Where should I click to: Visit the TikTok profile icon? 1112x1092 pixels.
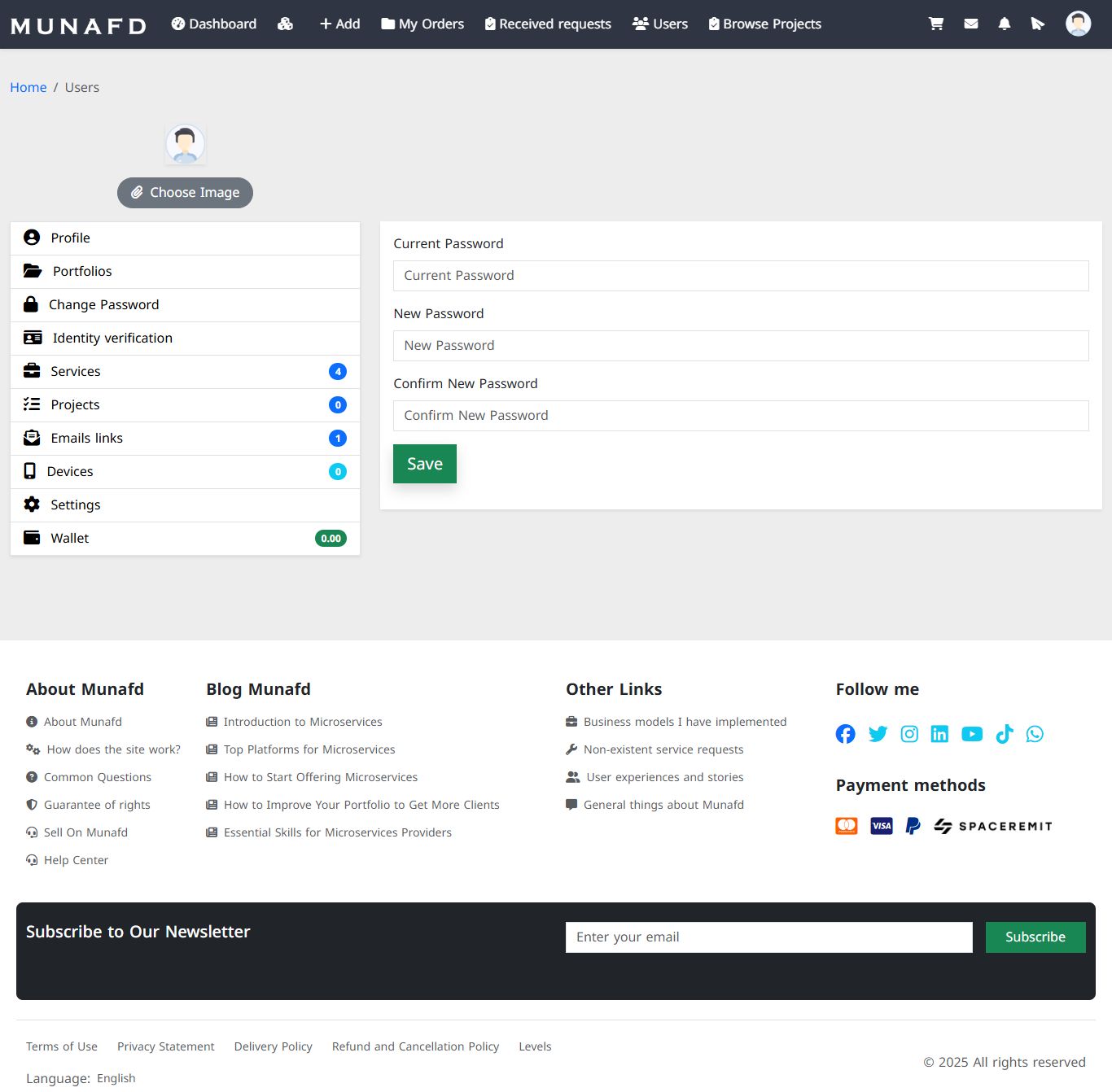tap(1005, 734)
